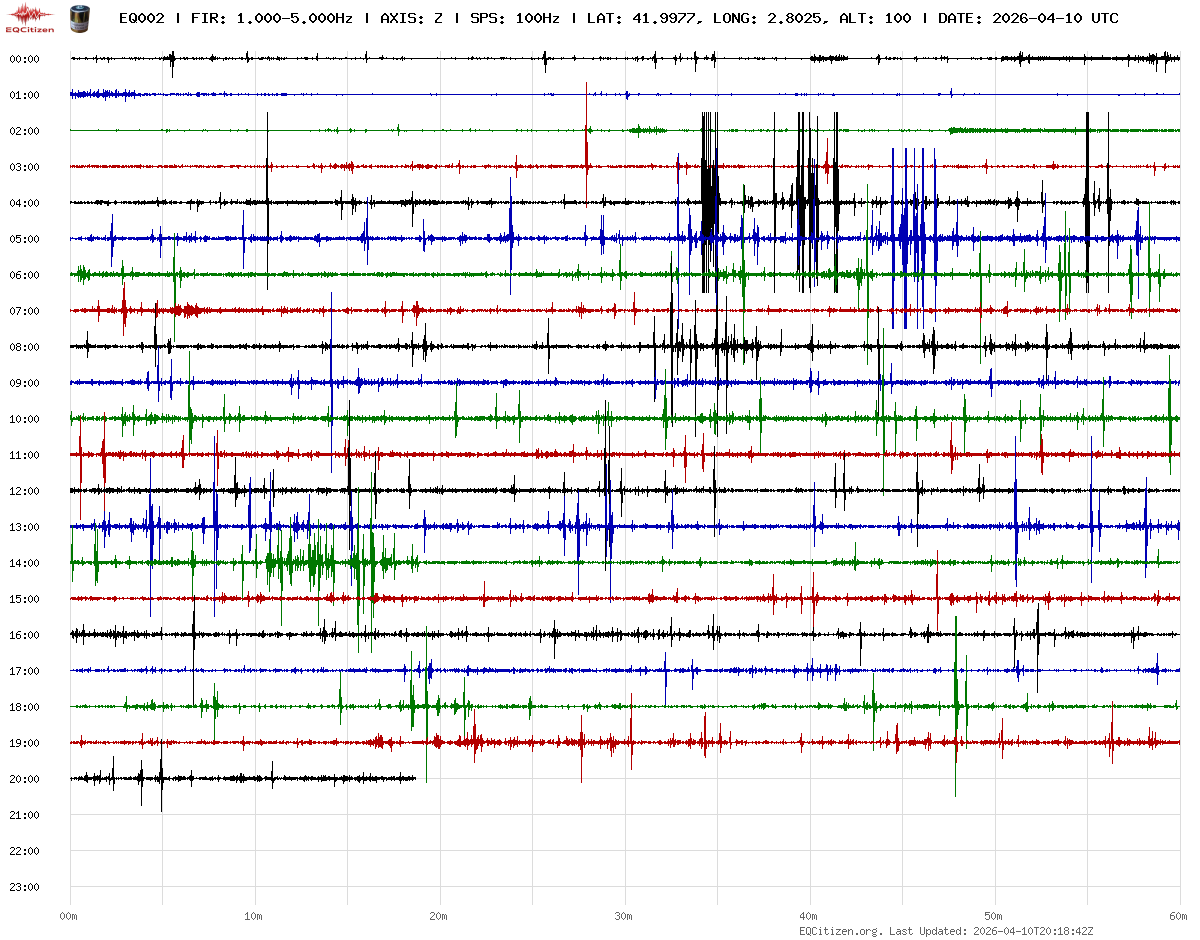Click the LAT: 41.9977 header value
This screenshot has height=940, width=1200.
coord(641,19)
